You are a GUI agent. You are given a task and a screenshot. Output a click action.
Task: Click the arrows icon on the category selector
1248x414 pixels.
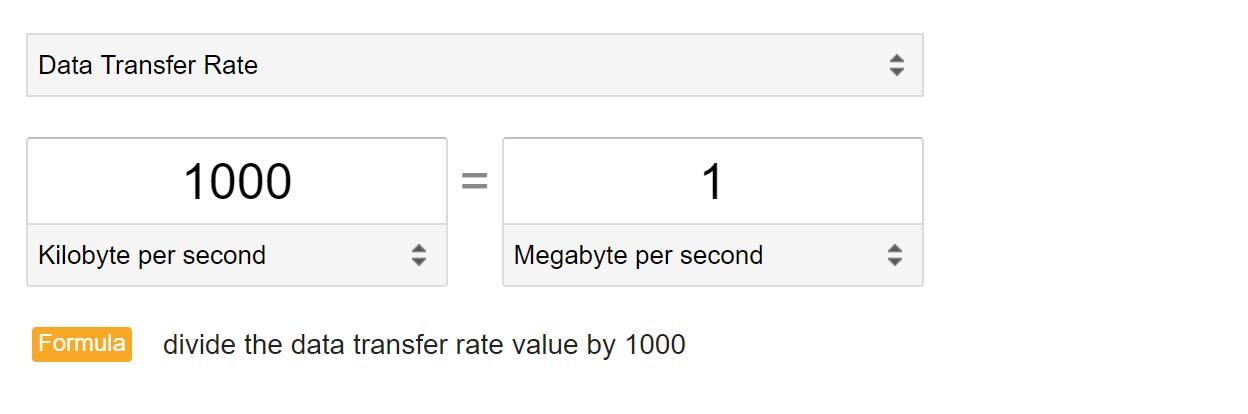tap(896, 66)
